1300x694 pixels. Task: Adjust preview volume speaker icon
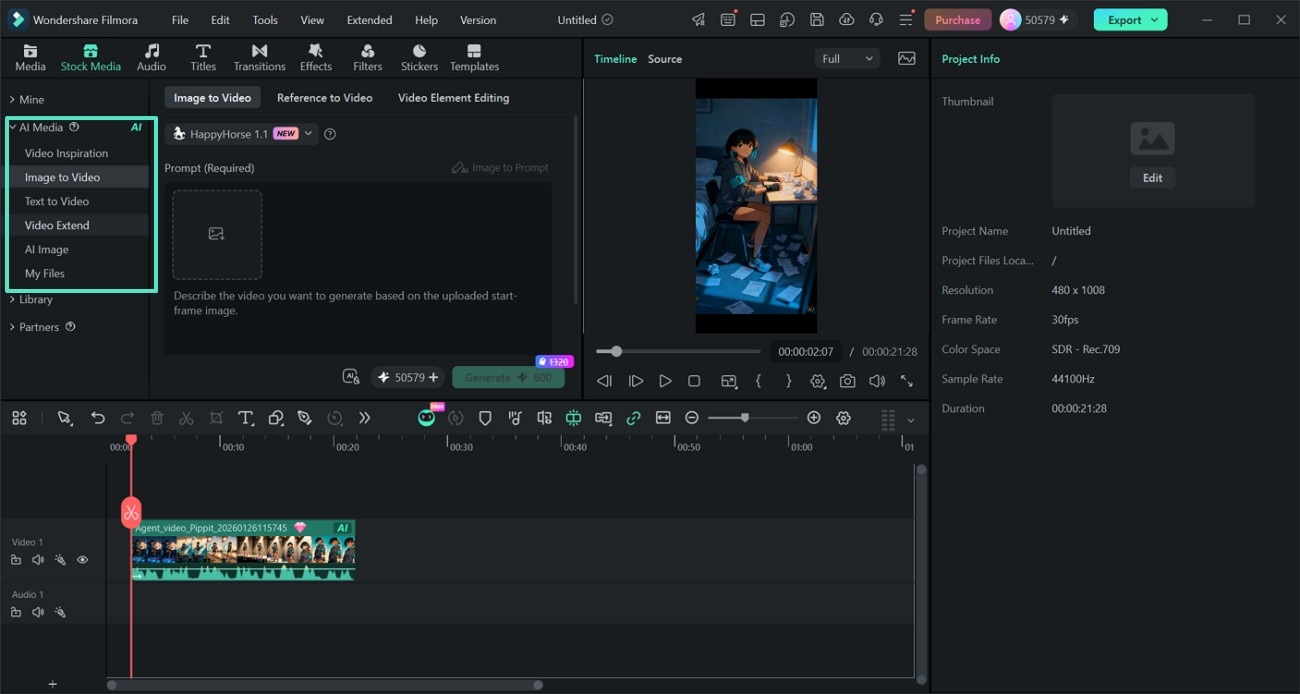coord(877,381)
